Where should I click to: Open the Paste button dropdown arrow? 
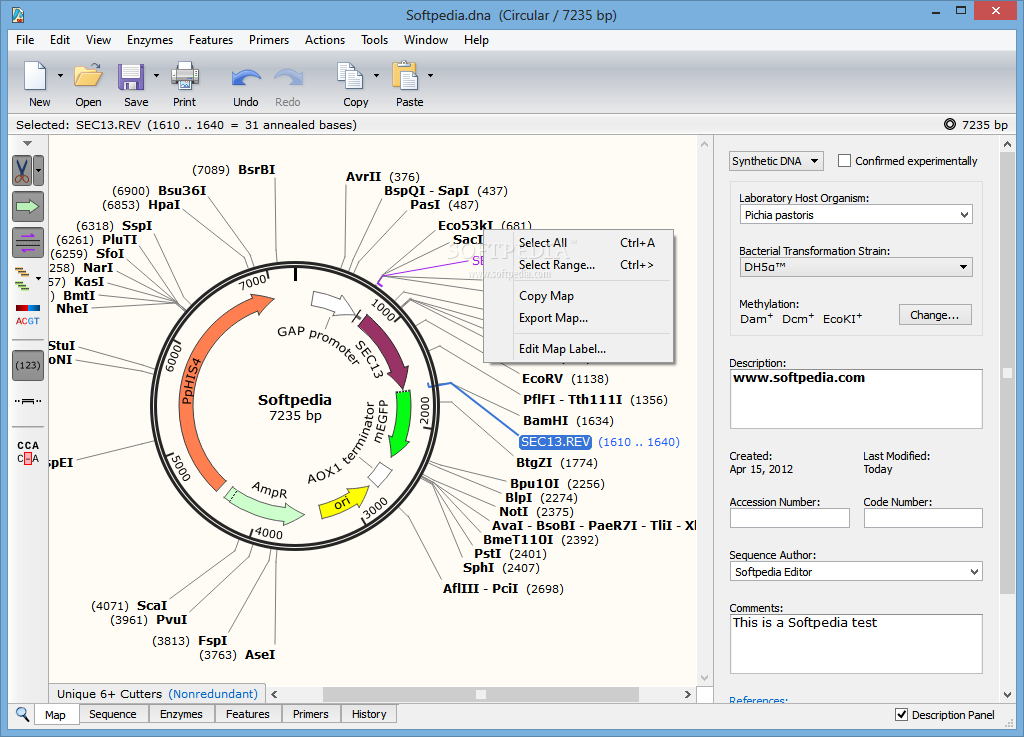click(430, 76)
